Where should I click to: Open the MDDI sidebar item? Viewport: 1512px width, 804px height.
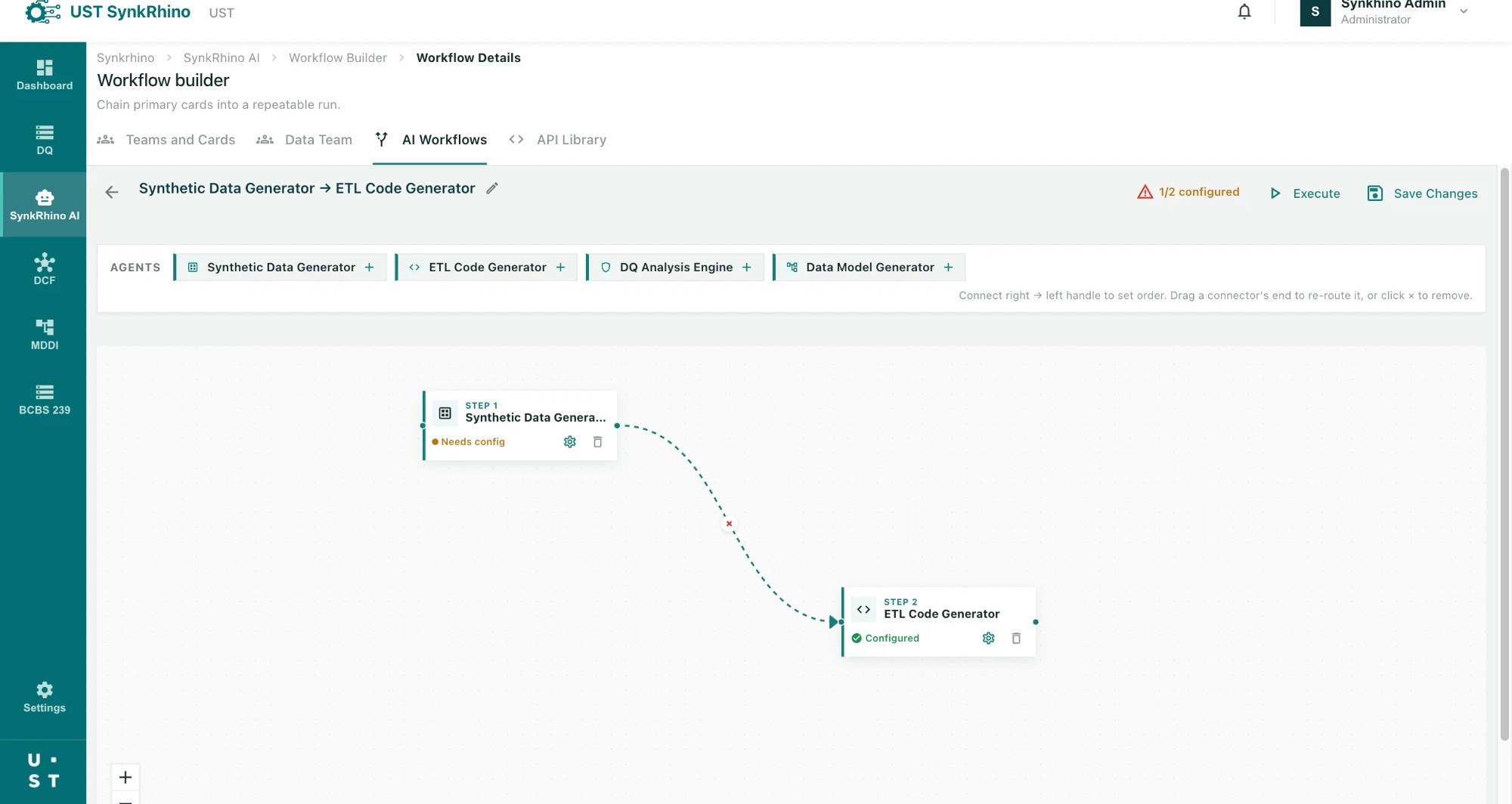(44, 335)
